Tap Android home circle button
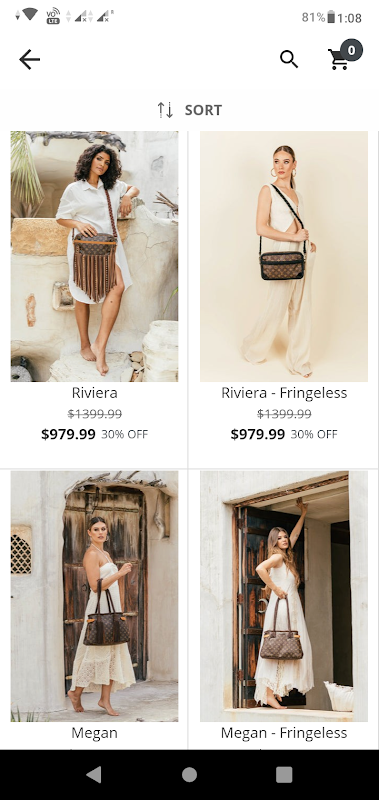 (189, 774)
